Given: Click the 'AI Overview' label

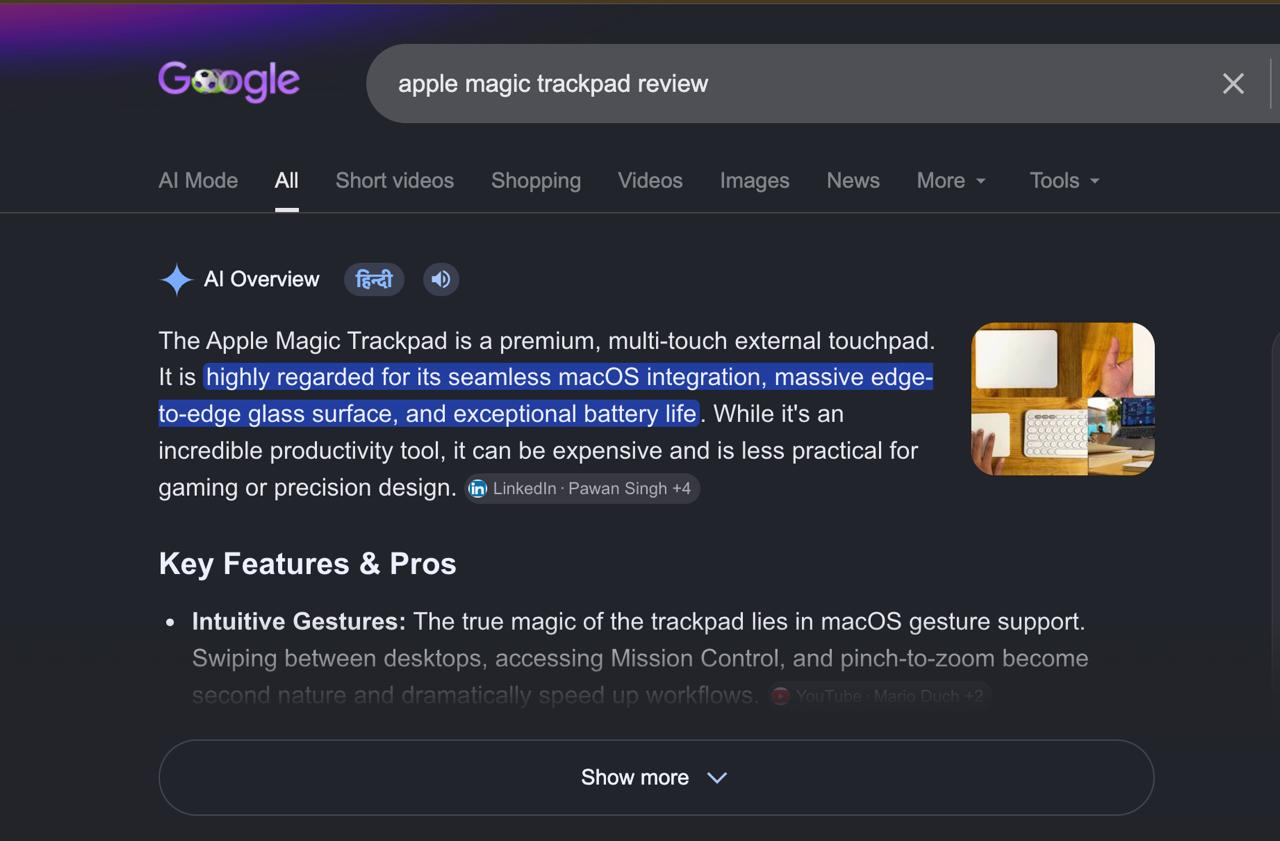Looking at the screenshot, I should pyautogui.click(x=262, y=280).
